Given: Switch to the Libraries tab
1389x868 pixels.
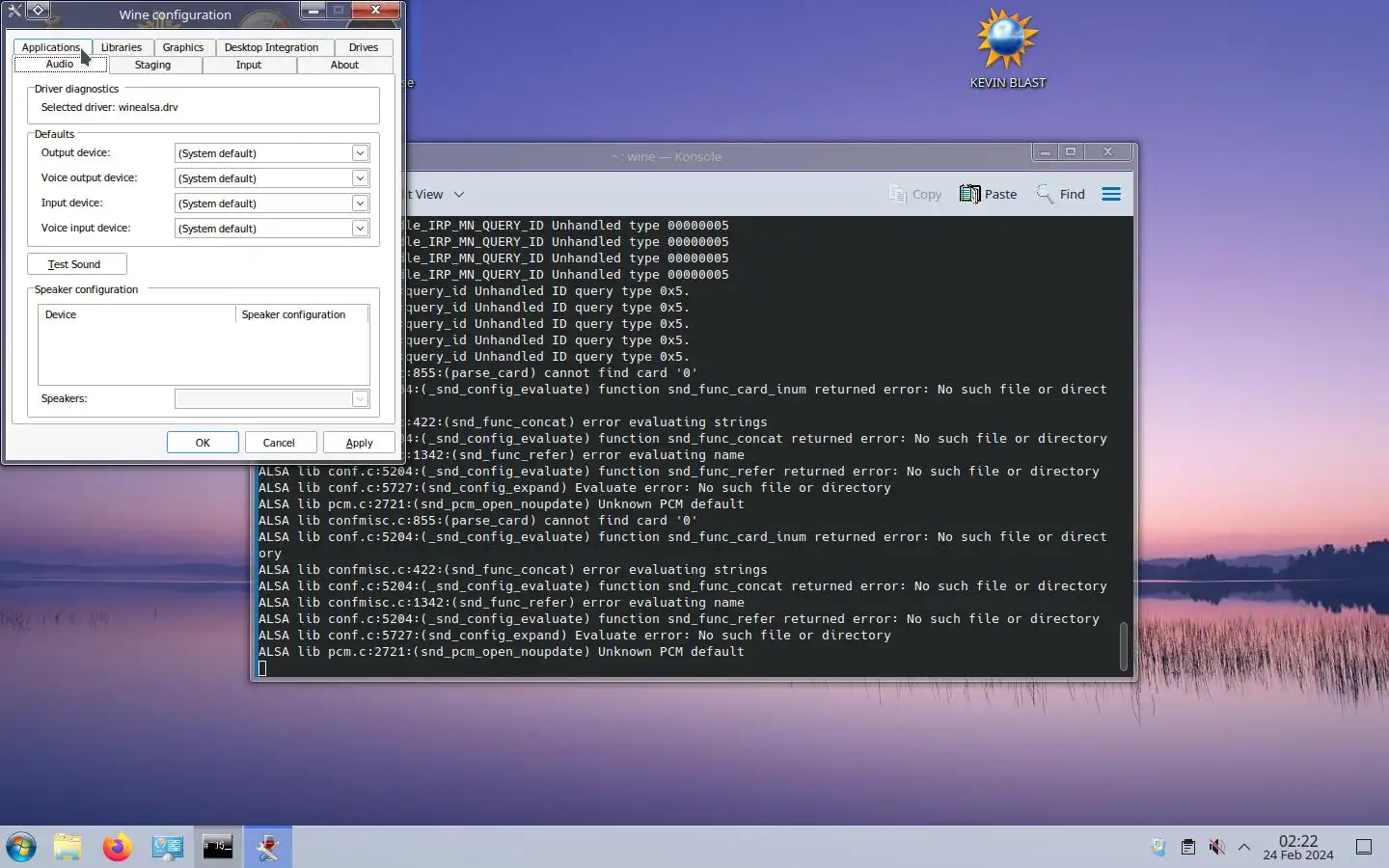Looking at the screenshot, I should [x=122, y=47].
